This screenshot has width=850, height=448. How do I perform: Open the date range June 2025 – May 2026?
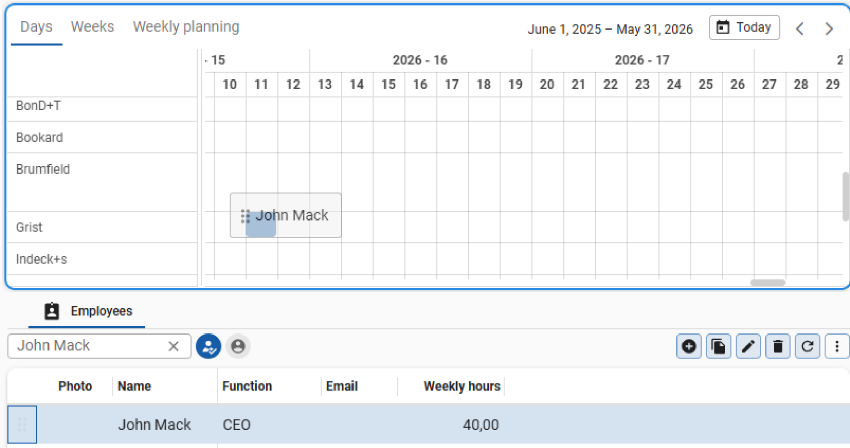point(610,29)
